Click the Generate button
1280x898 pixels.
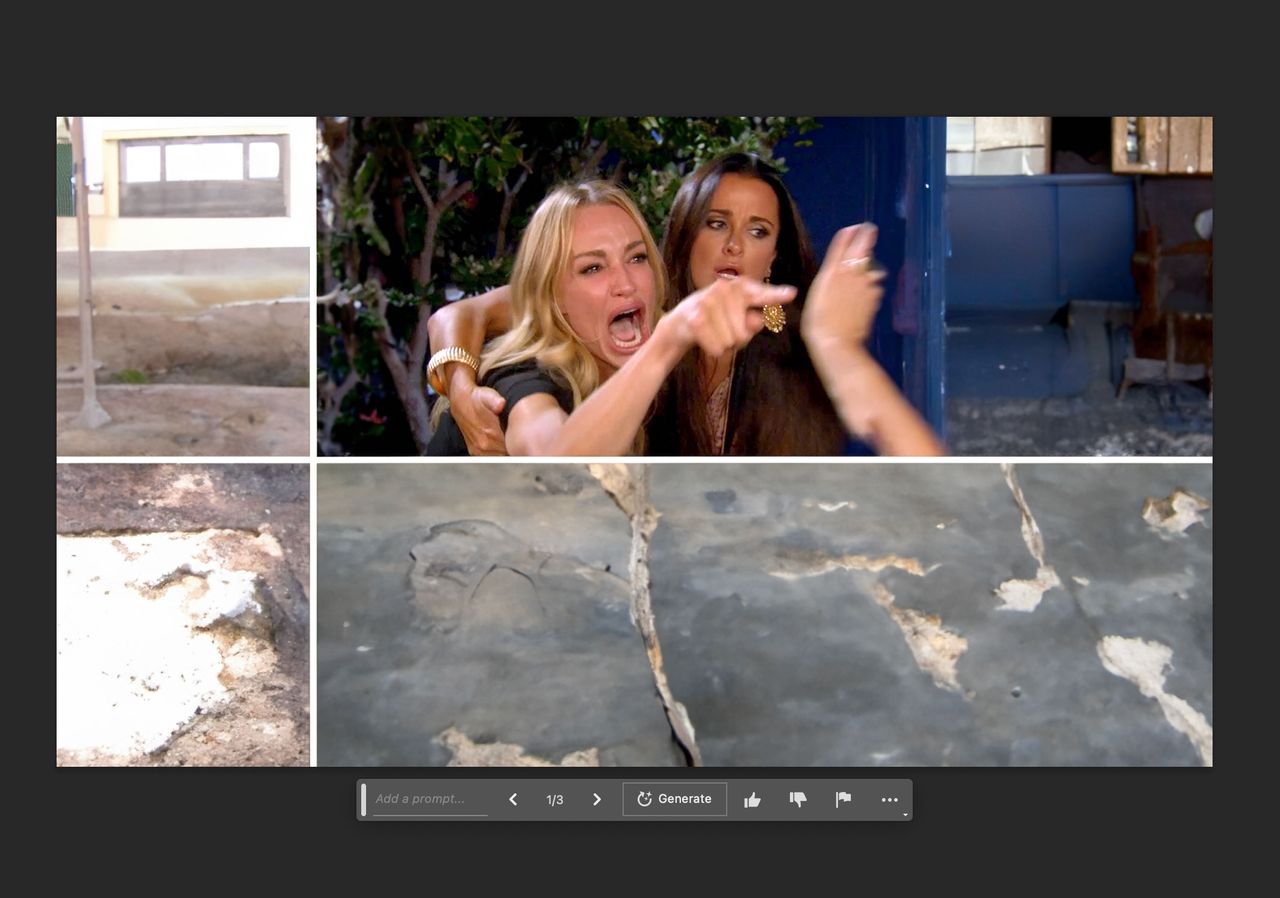tap(675, 799)
